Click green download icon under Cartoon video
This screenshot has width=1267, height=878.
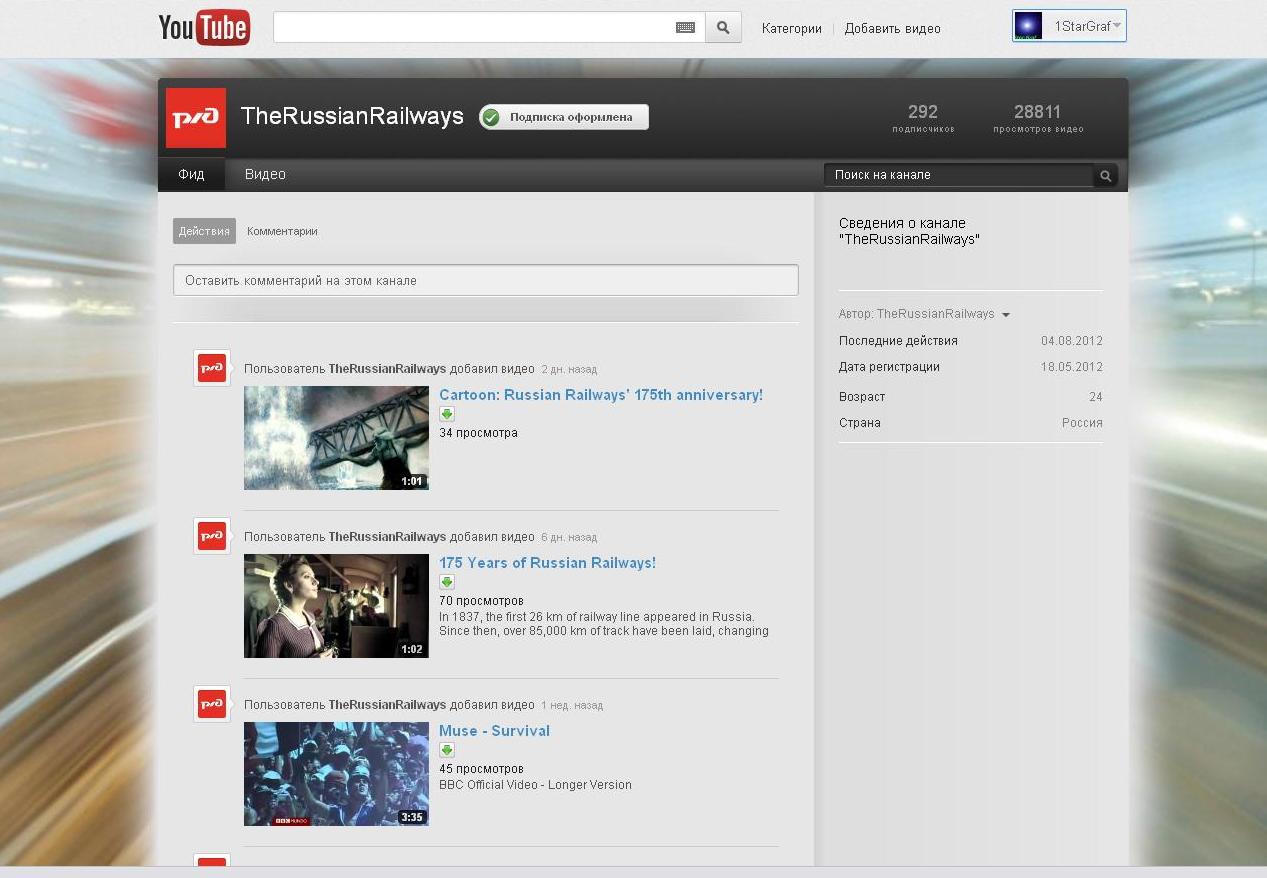click(447, 414)
